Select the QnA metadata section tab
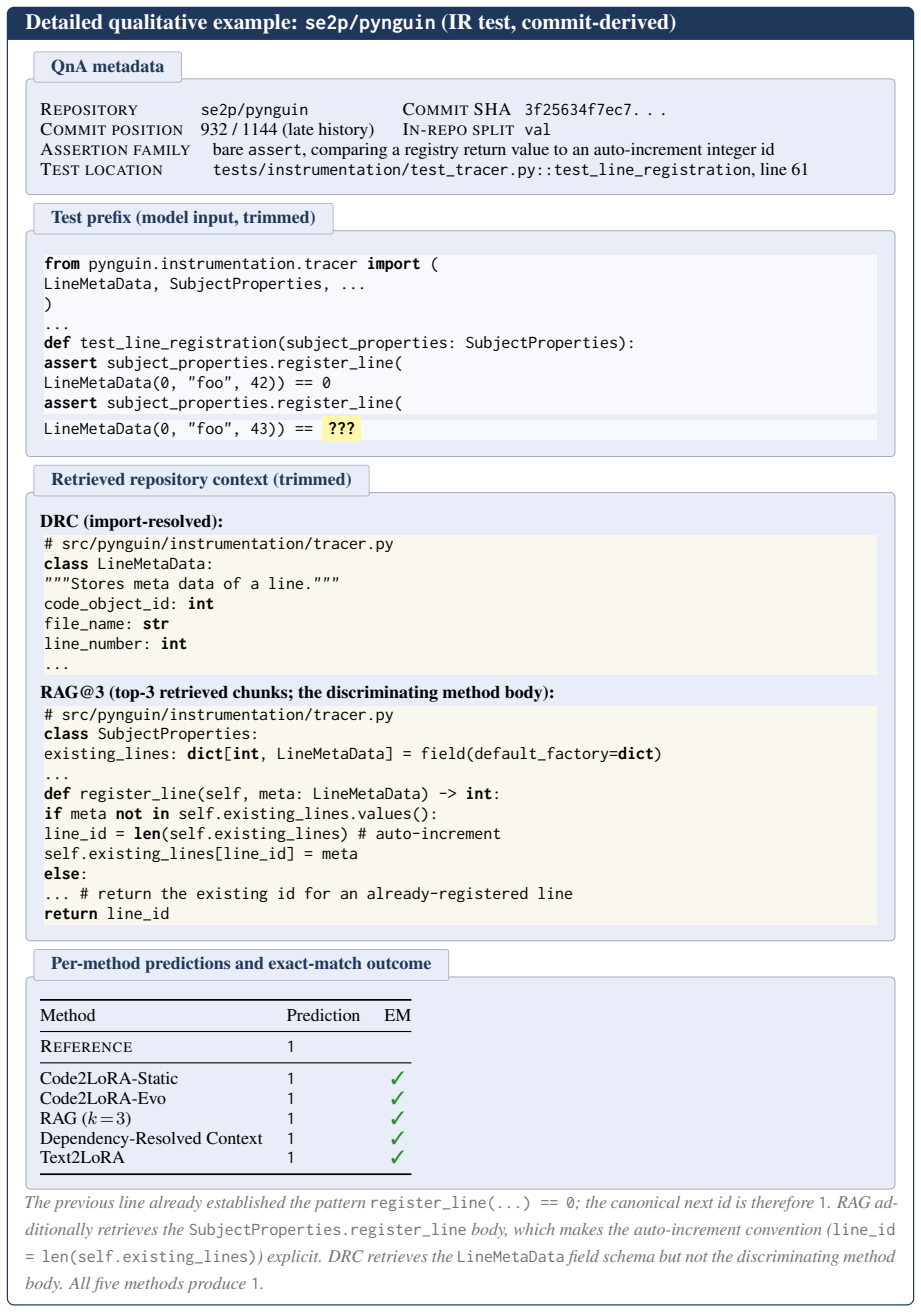This screenshot has height=1312, width=921. [107, 67]
